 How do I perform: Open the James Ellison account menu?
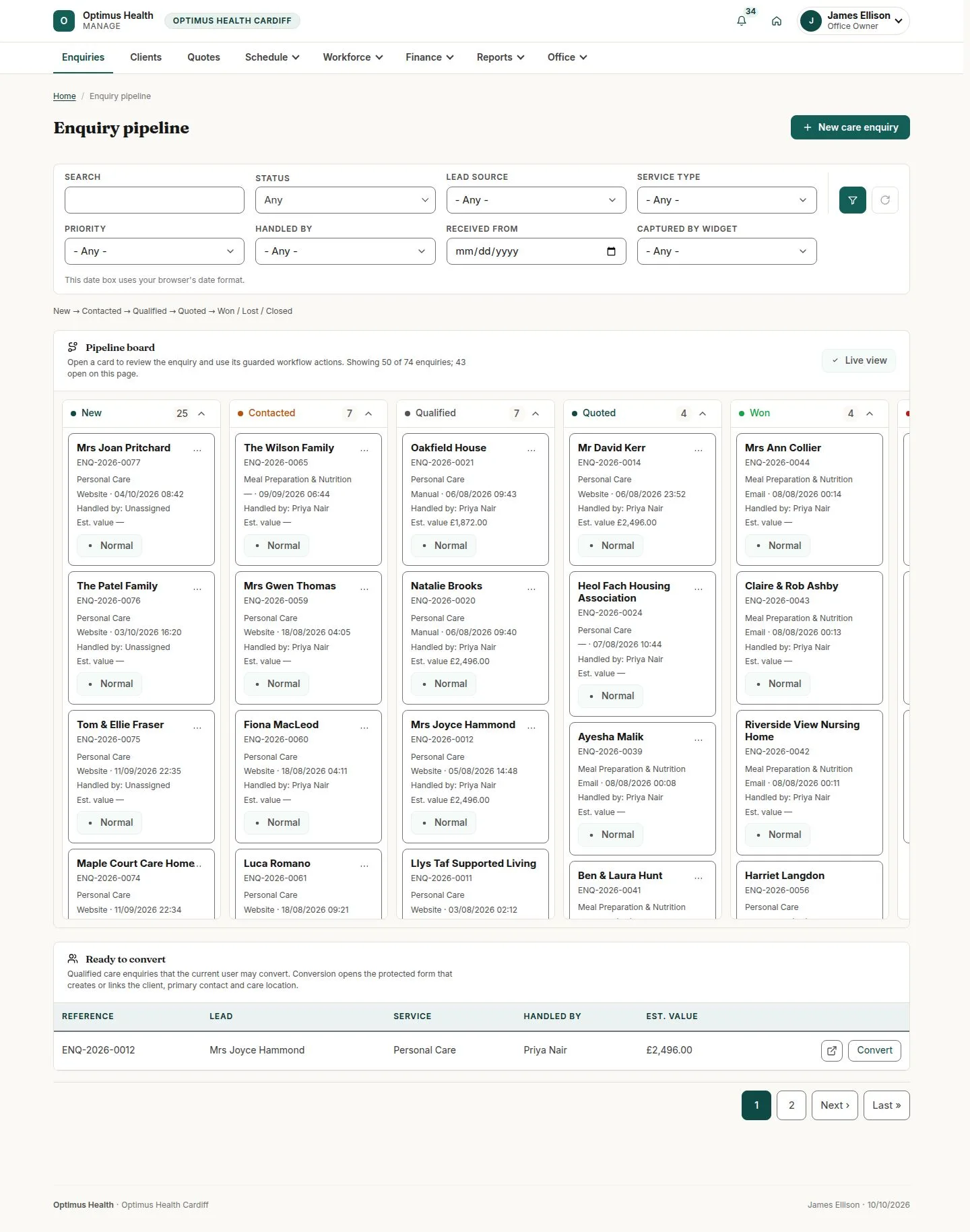pyautogui.click(x=853, y=21)
